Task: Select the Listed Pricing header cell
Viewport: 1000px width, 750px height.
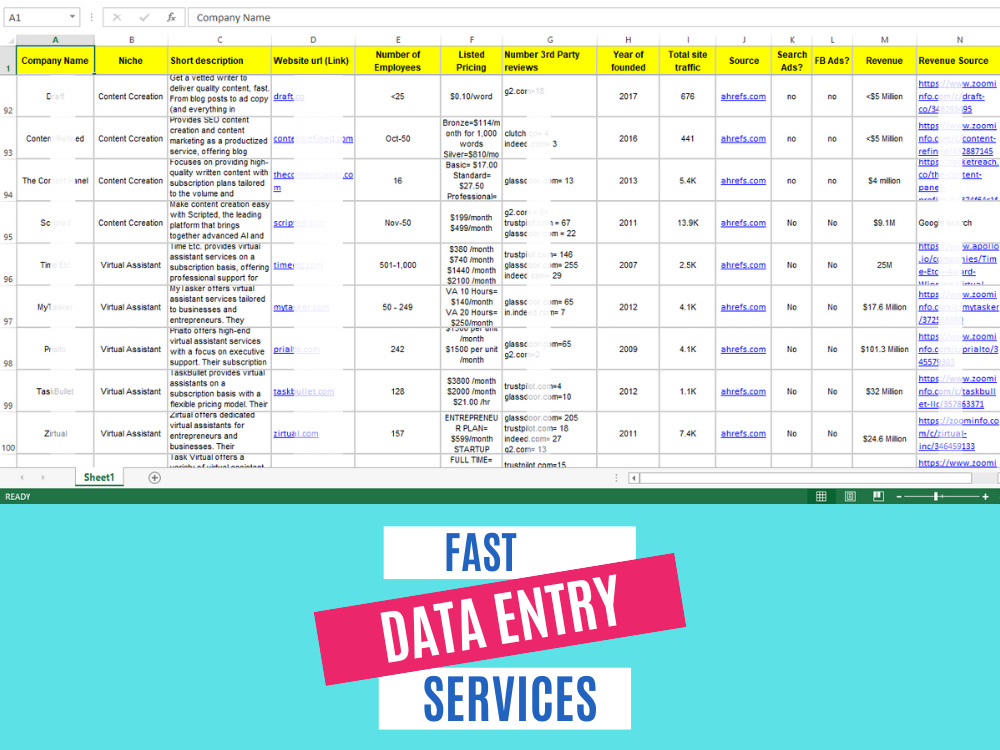Action: pyautogui.click(x=471, y=61)
